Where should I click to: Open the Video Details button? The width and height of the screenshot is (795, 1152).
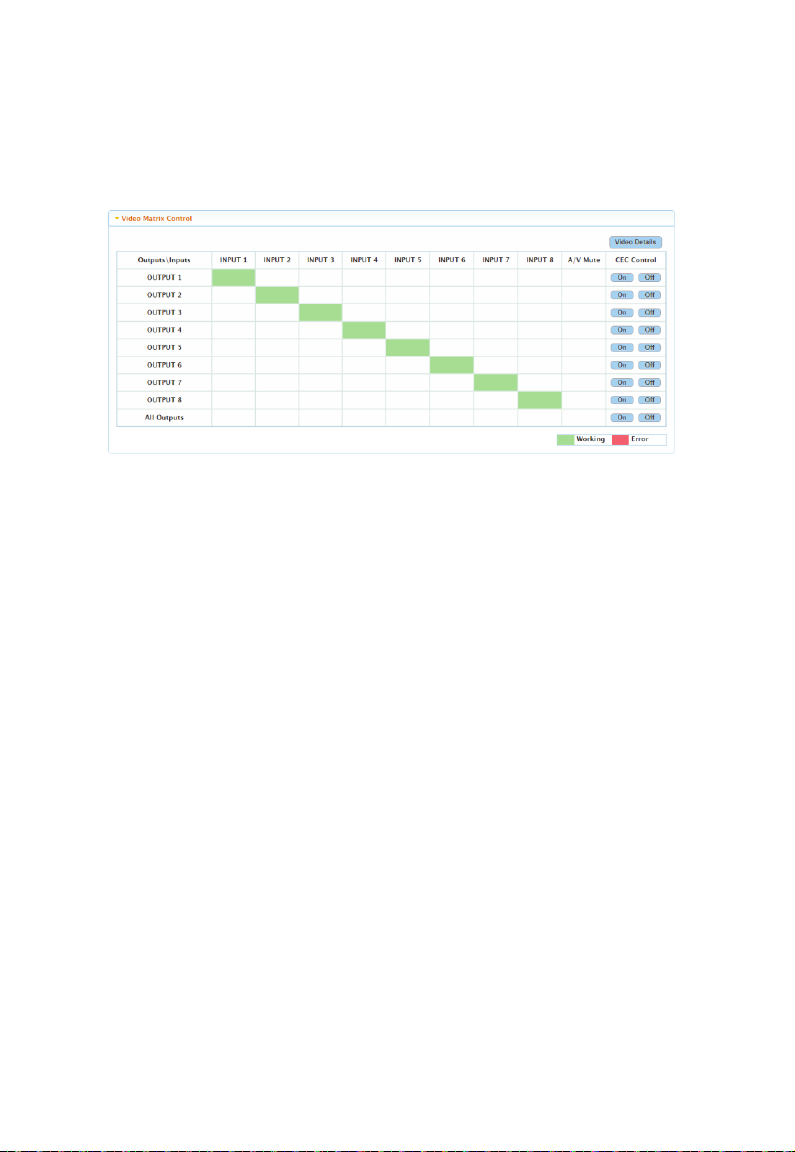coord(636,242)
